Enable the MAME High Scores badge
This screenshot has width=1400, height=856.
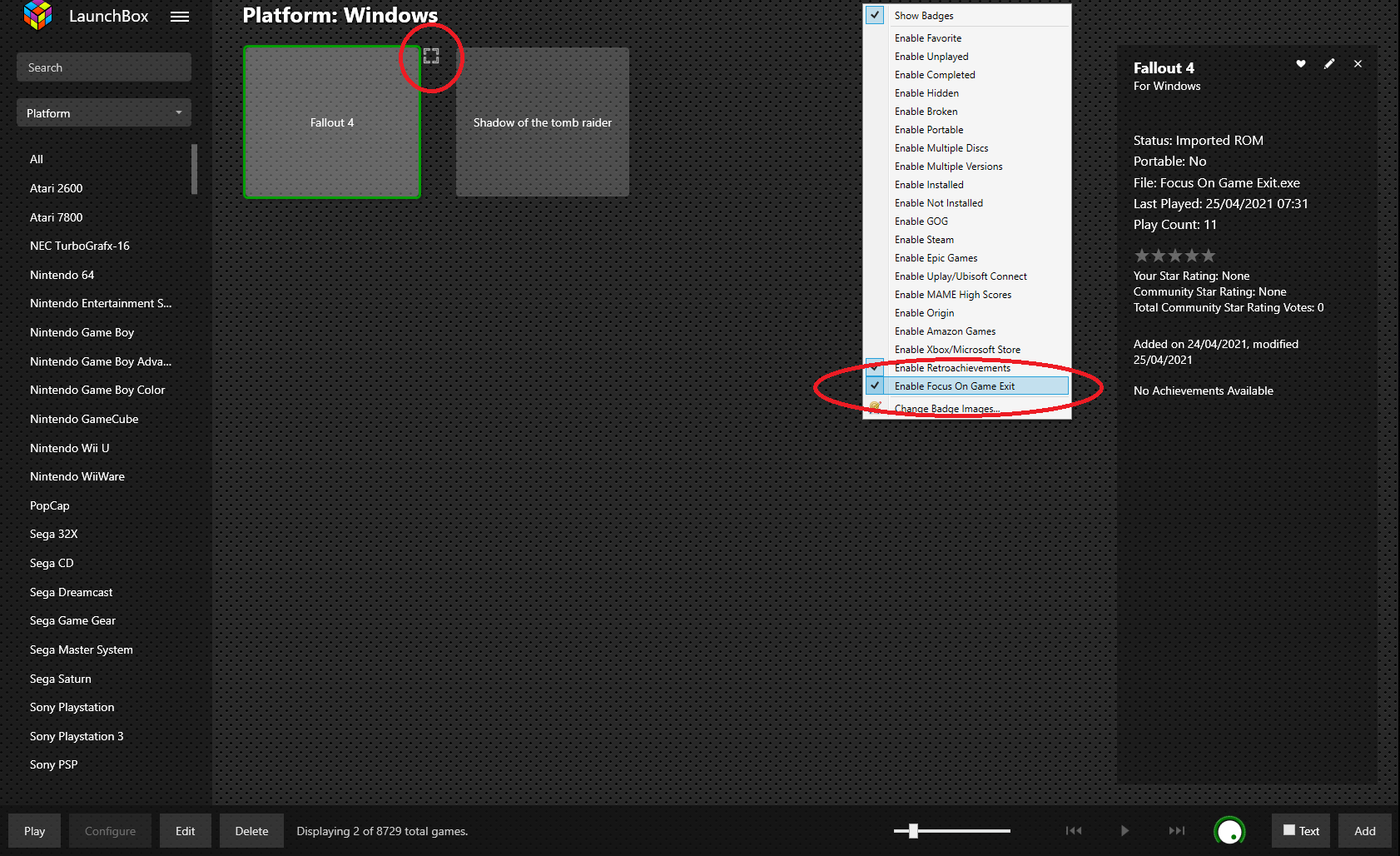pyautogui.click(x=966, y=295)
